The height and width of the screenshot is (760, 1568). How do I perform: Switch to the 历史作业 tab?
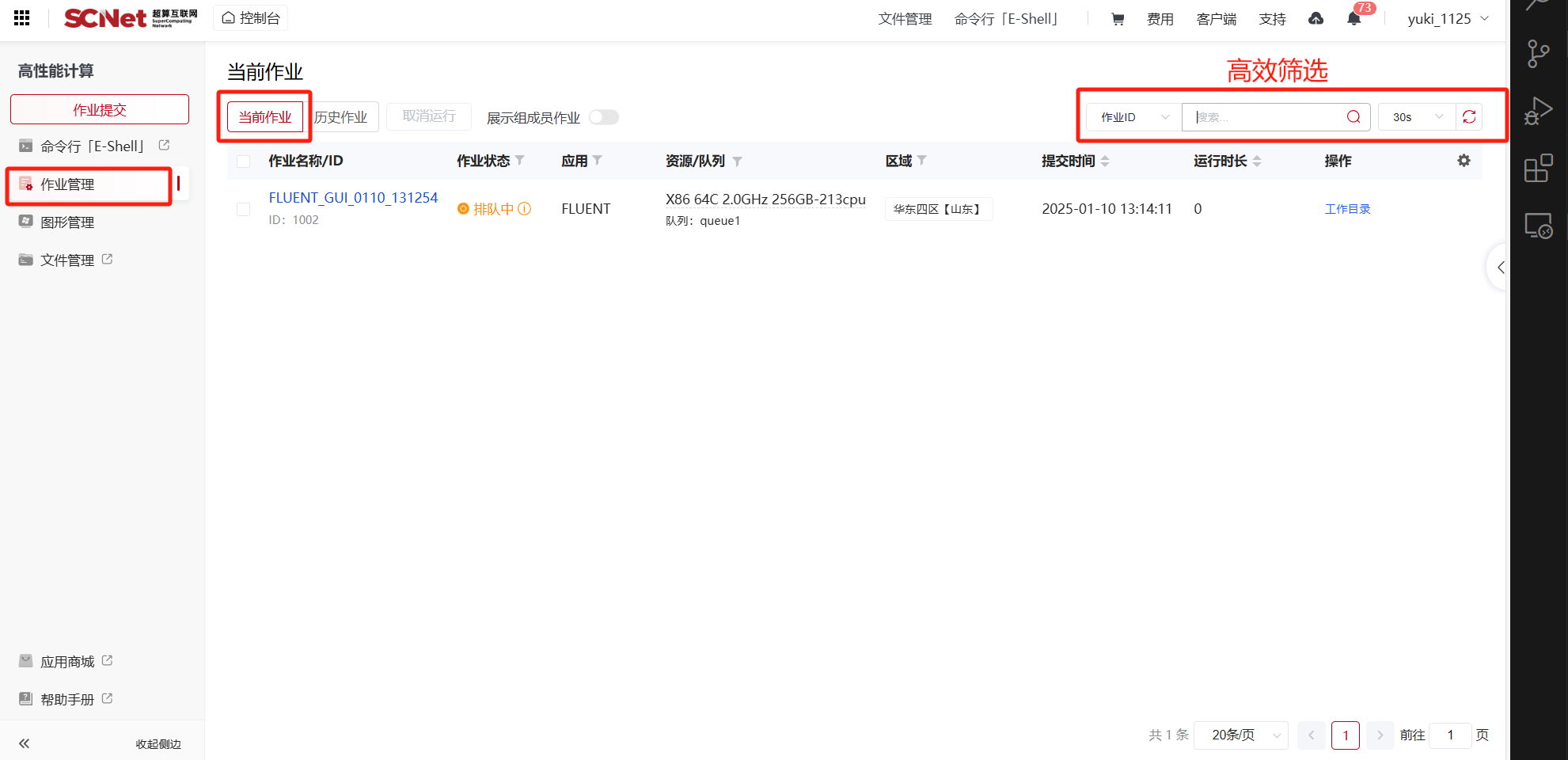(341, 117)
